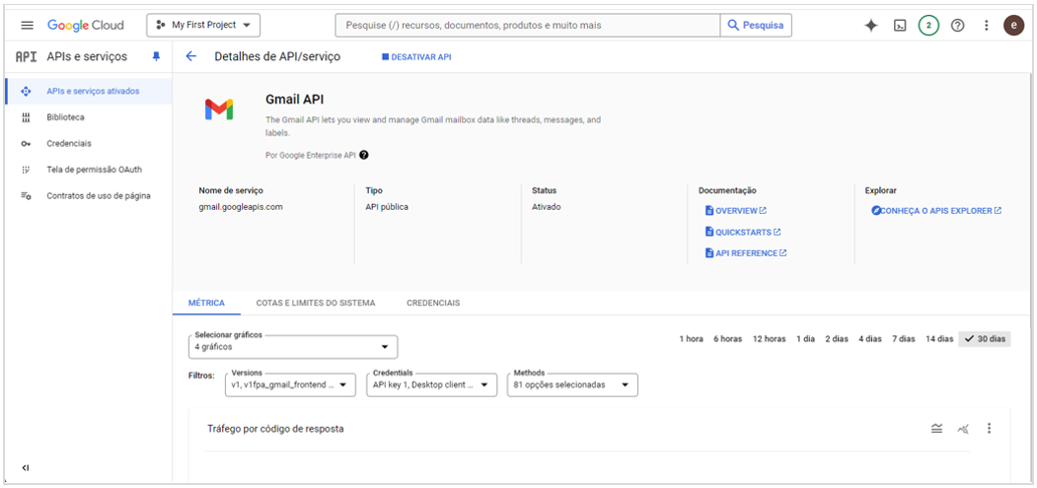This screenshot has height=488, width=1037.
Task: Open the help question mark icon
Action: pyautogui.click(x=958, y=25)
